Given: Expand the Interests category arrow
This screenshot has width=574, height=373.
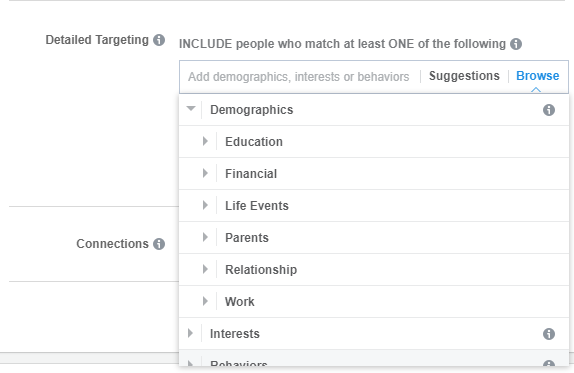Looking at the screenshot, I should click(x=190, y=333).
